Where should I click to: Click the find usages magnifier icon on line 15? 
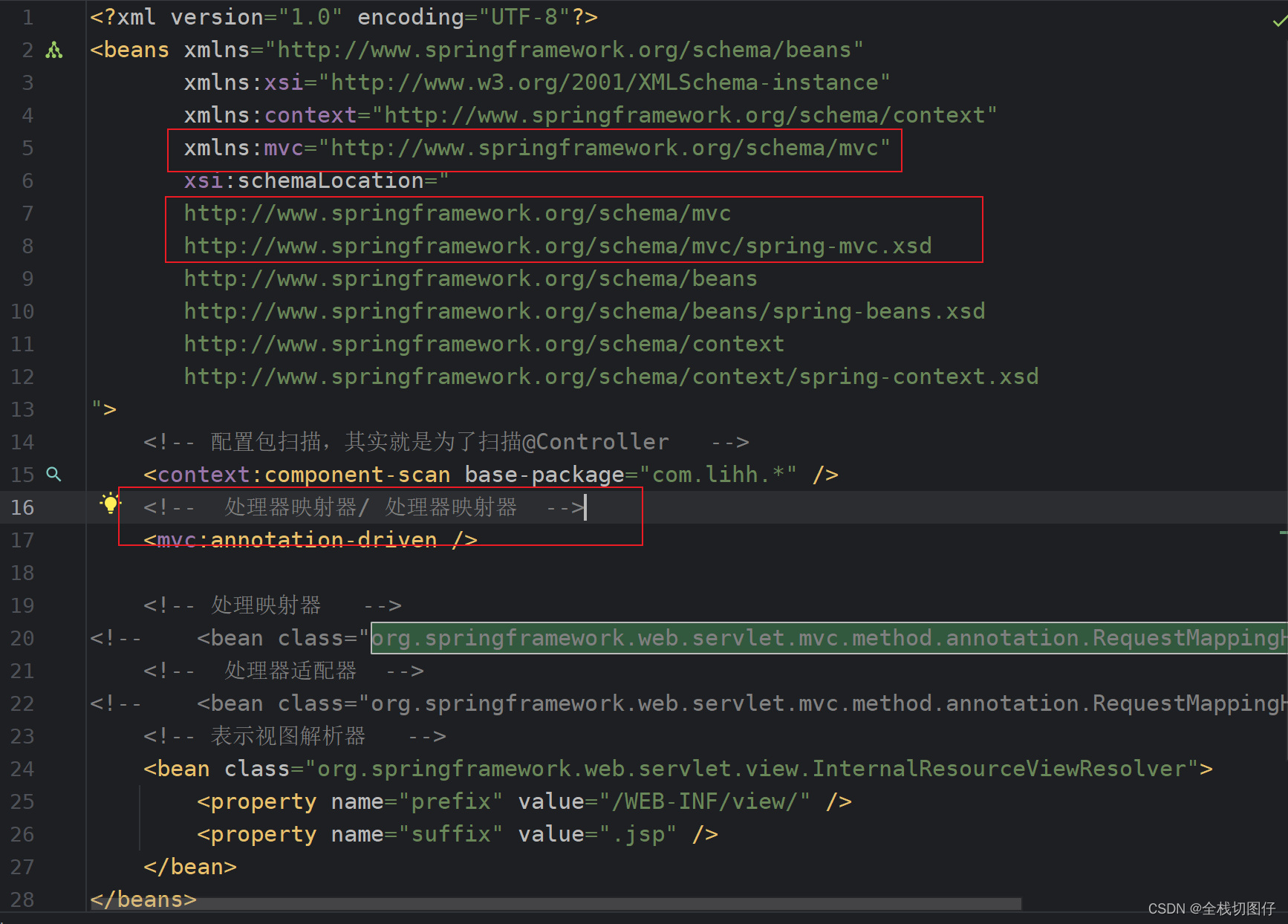point(53,474)
